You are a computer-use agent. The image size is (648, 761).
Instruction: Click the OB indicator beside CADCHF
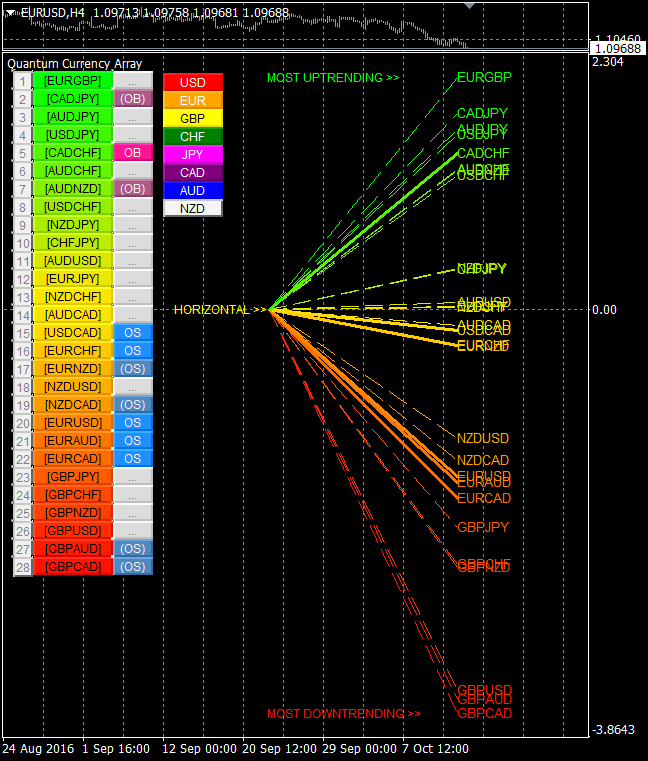click(x=133, y=153)
